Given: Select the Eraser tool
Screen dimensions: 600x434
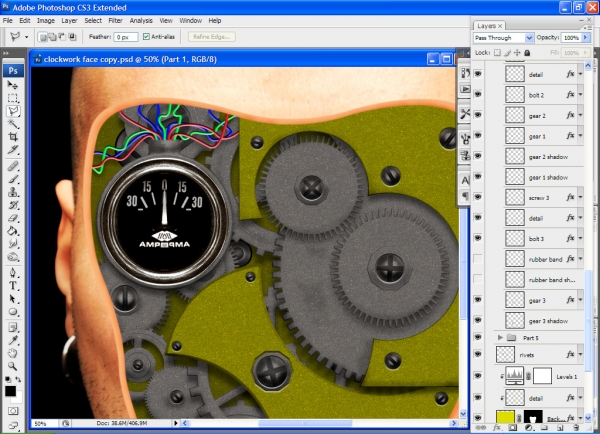Looking at the screenshot, I should tap(13, 218).
